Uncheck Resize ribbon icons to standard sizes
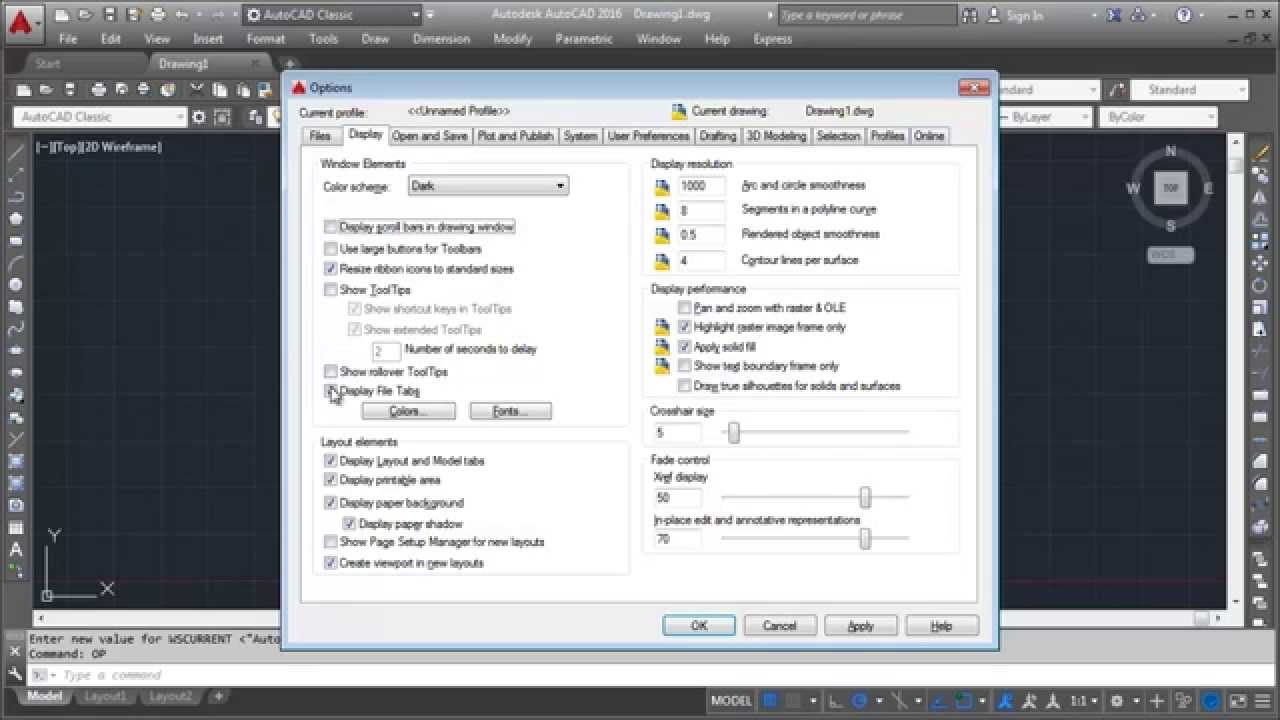1280x720 pixels. click(x=331, y=269)
